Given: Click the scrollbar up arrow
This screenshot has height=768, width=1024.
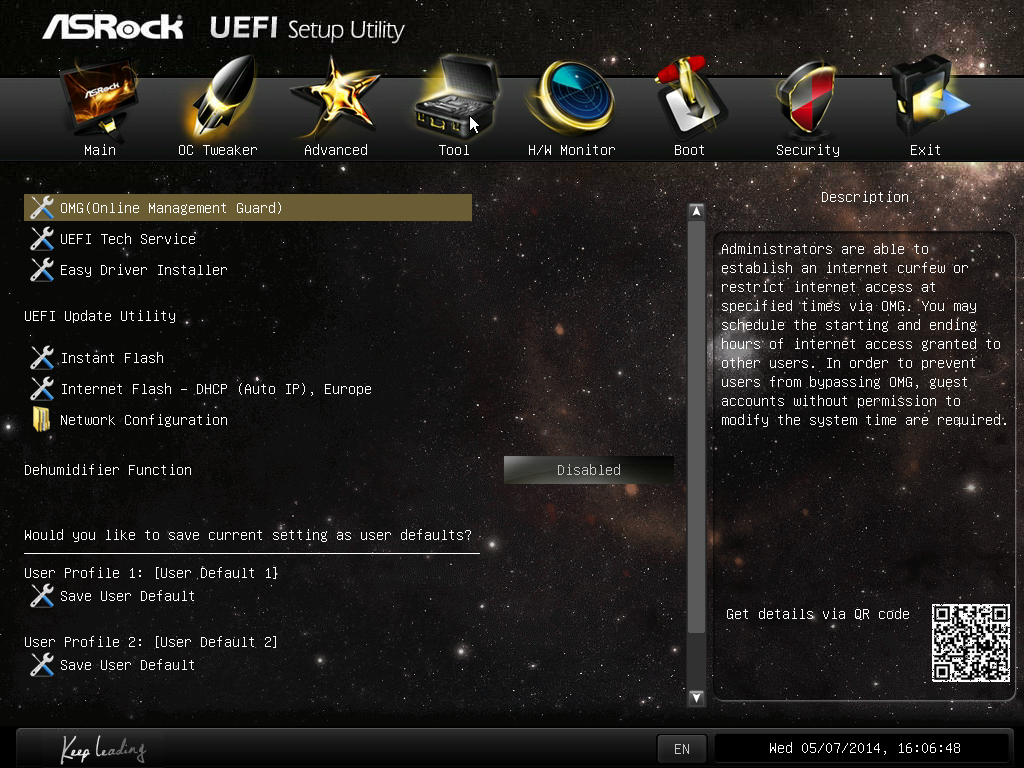Looking at the screenshot, I should [696, 212].
